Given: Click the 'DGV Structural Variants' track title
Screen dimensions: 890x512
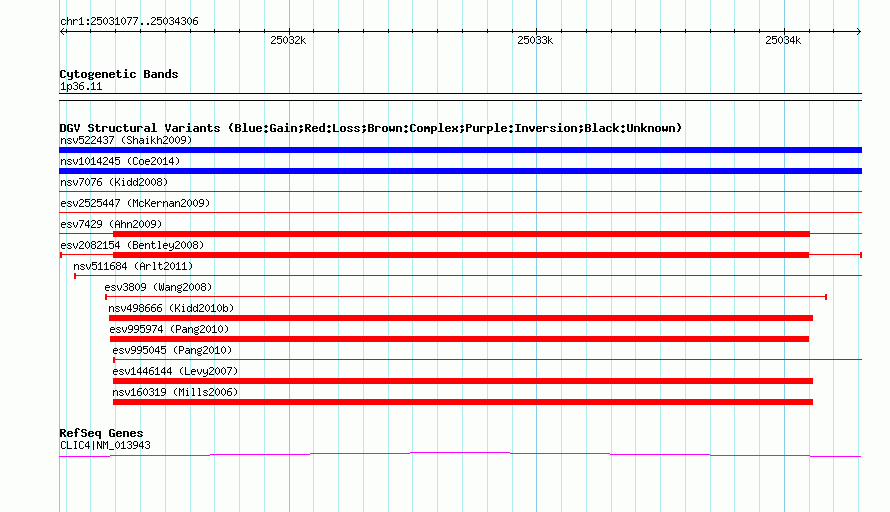Looking at the screenshot, I should 370,128.
